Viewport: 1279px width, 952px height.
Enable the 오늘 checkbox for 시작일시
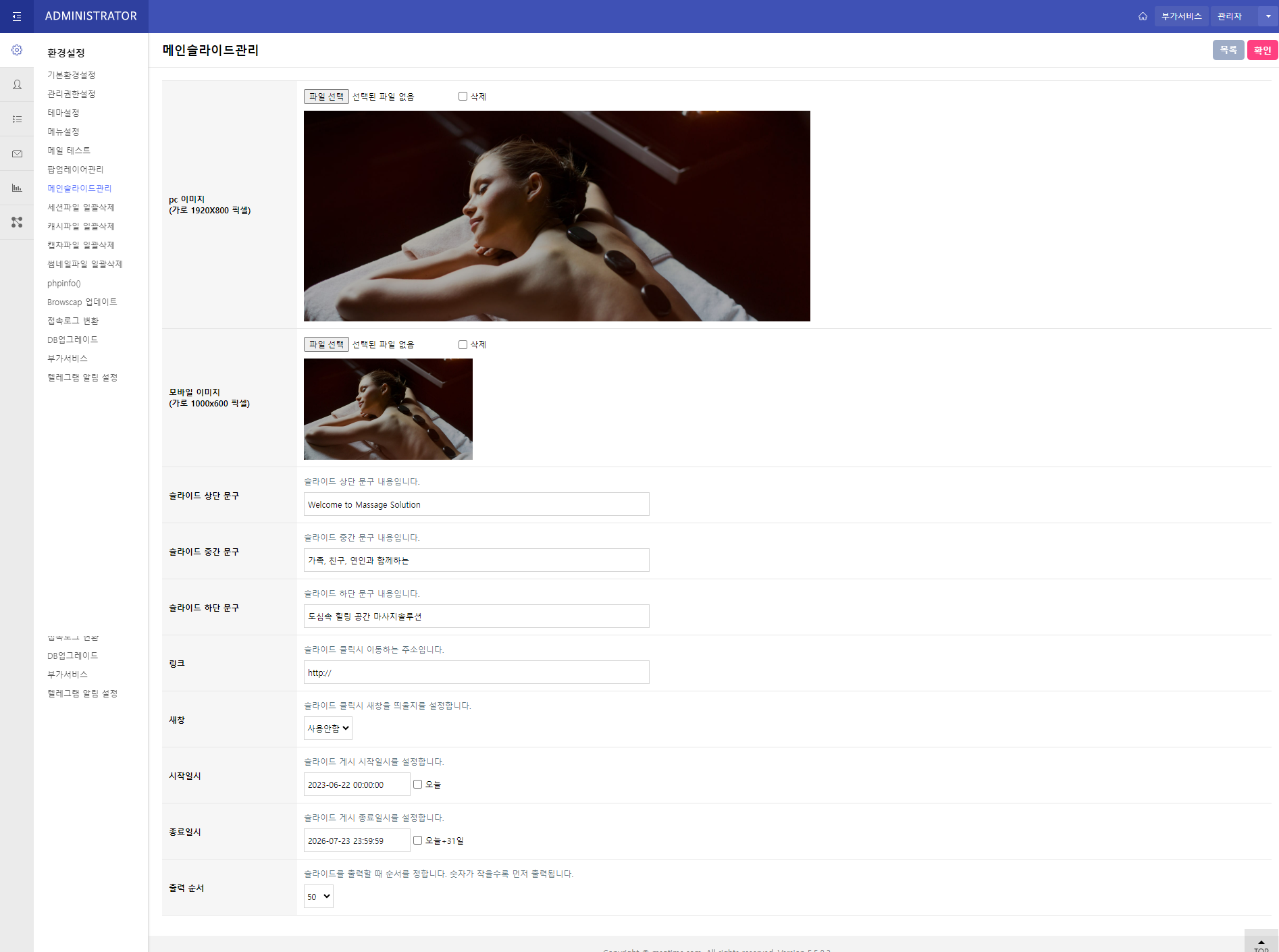[417, 785]
